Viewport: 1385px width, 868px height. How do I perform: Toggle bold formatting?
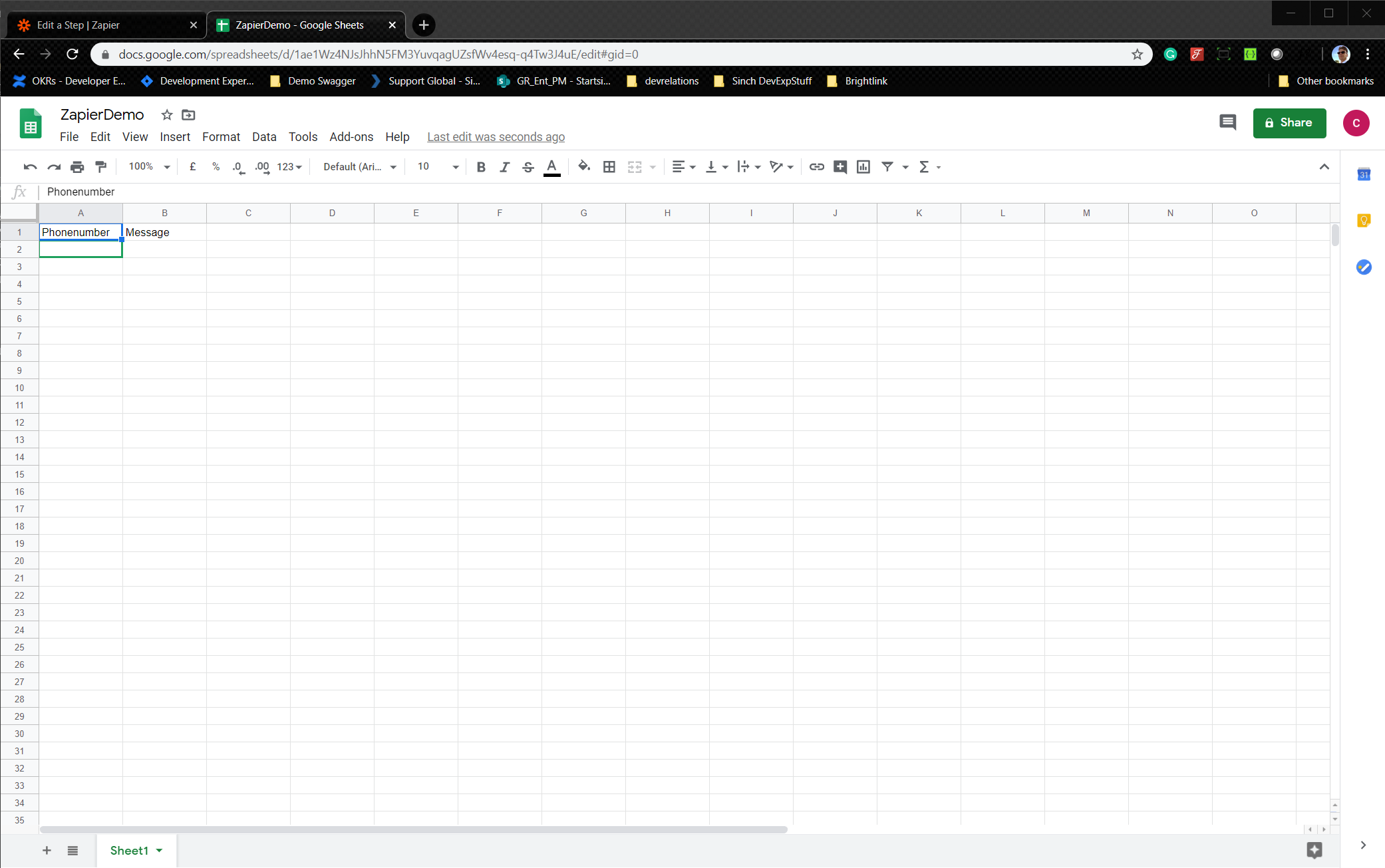481,167
